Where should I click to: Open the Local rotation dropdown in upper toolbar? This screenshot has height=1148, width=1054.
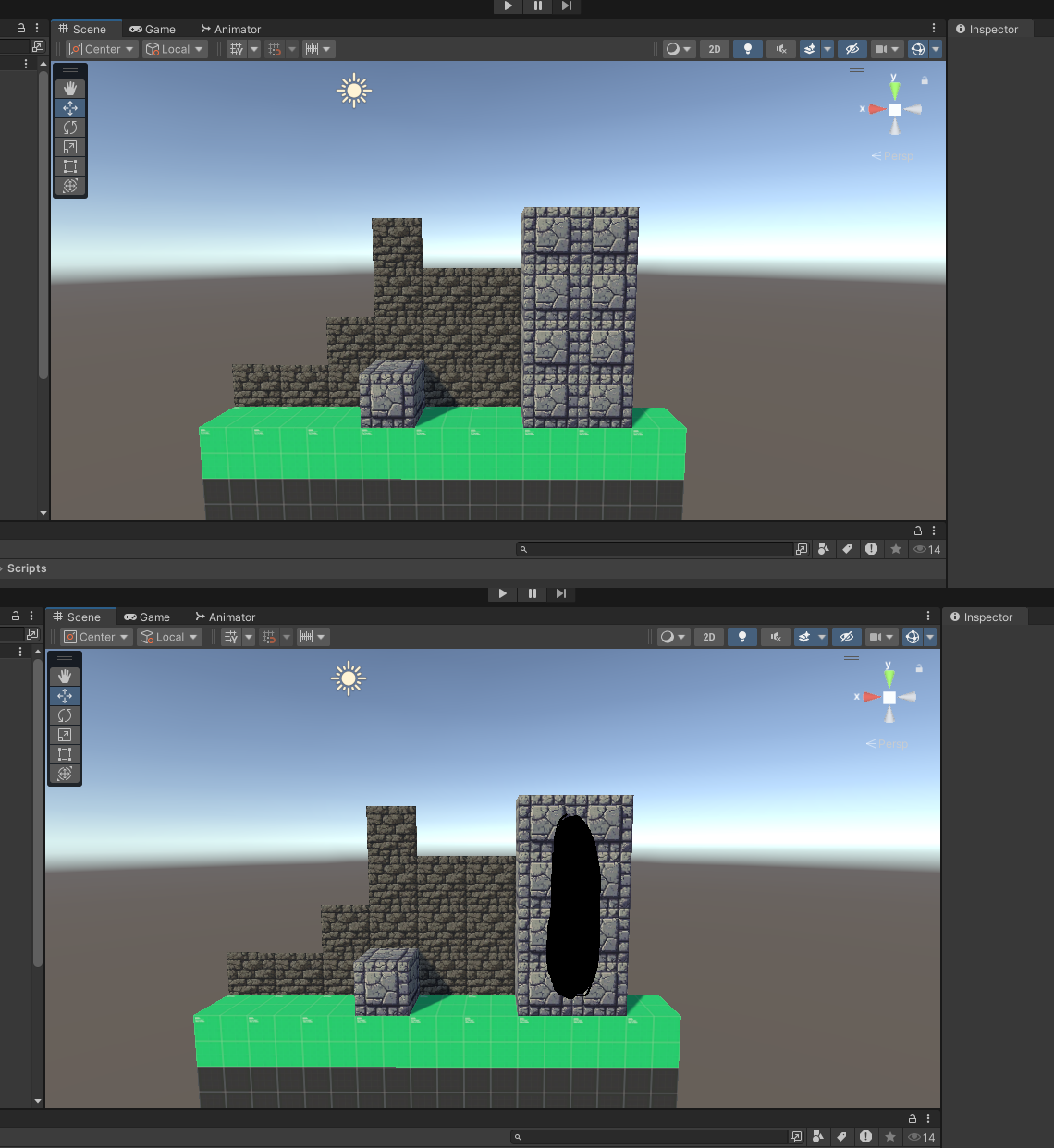point(175,49)
